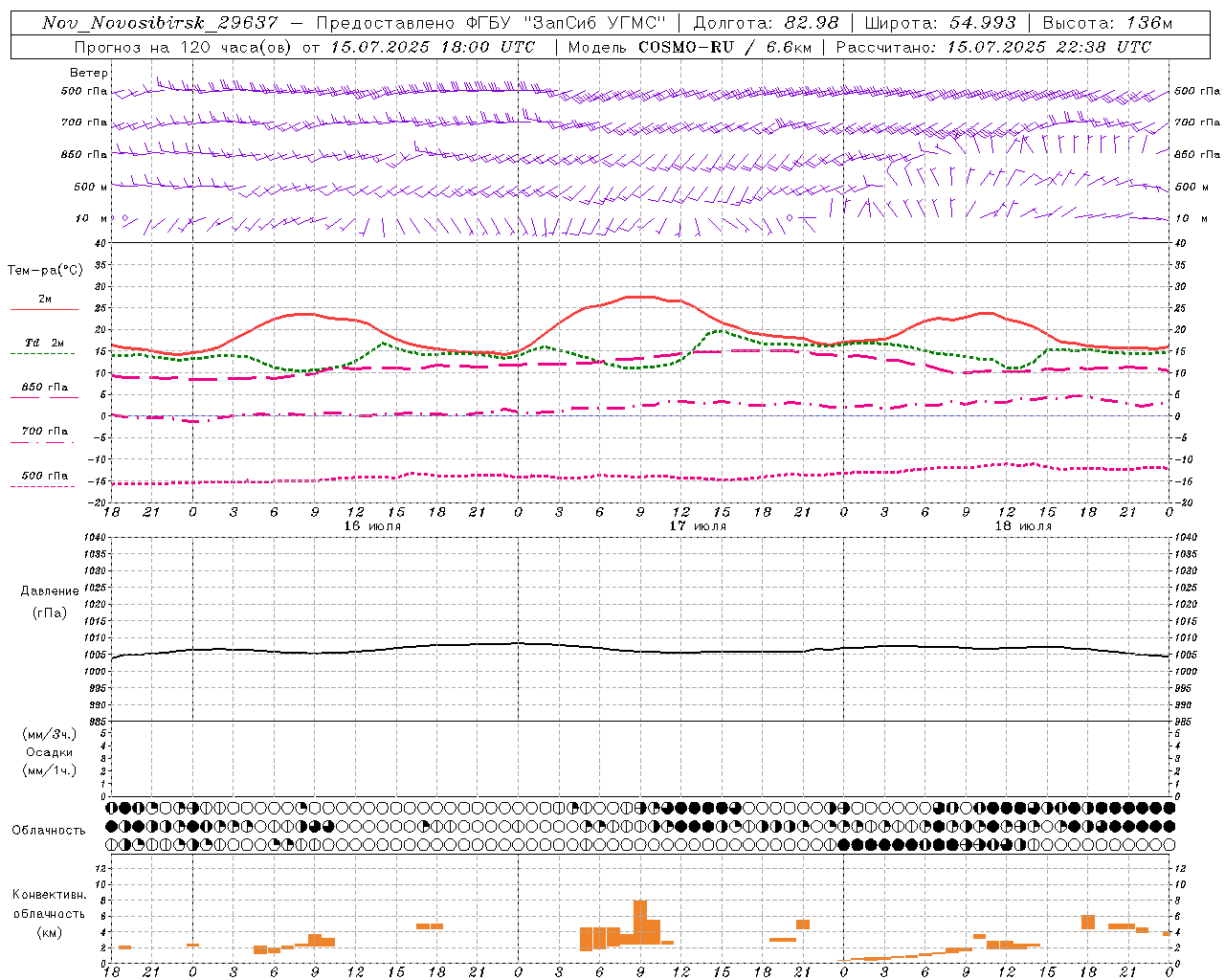Select the Тем-ра(°C) panel label
This screenshot has height=980, width=1225.
(45, 271)
